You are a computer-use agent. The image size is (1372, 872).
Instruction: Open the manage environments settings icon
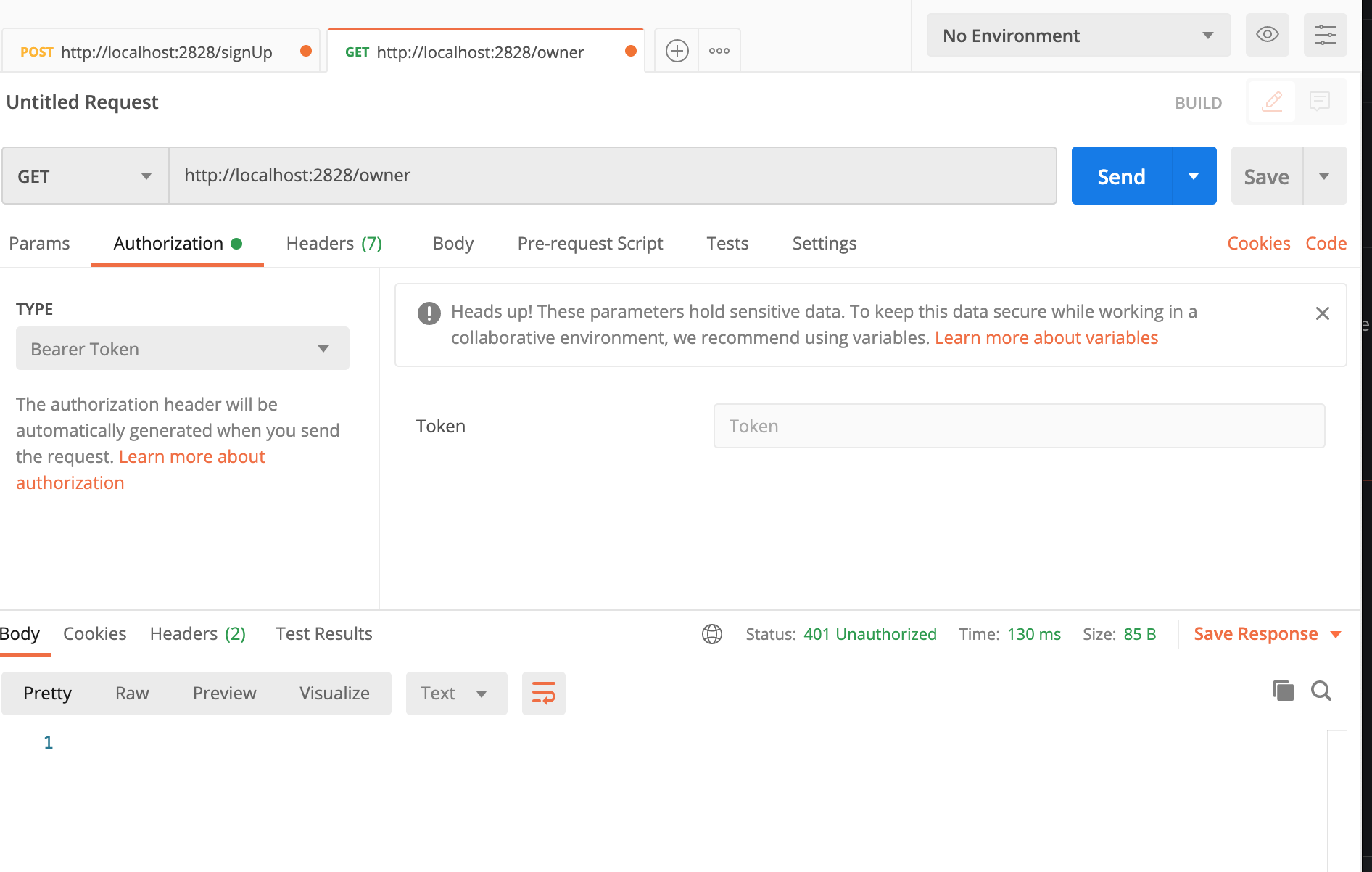(x=1325, y=35)
